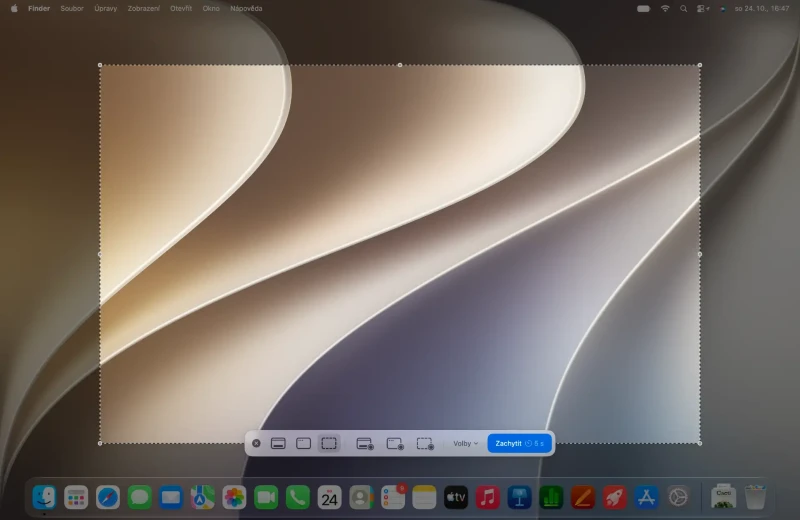Open Finder from the Dock

44,497
